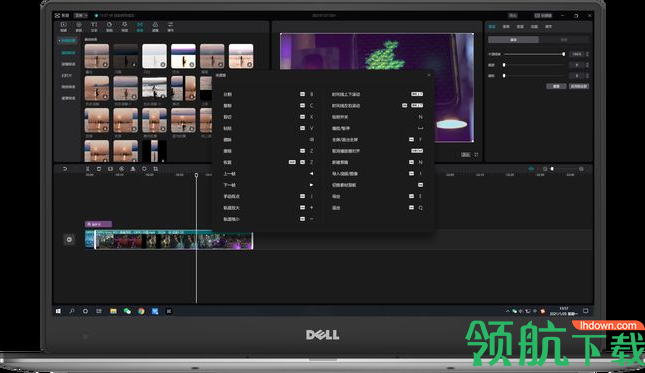The height and width of the screenshot is (373, 645).
Task: Switch to the fifth tab in properties panel
Action: [x=548, y=26]
